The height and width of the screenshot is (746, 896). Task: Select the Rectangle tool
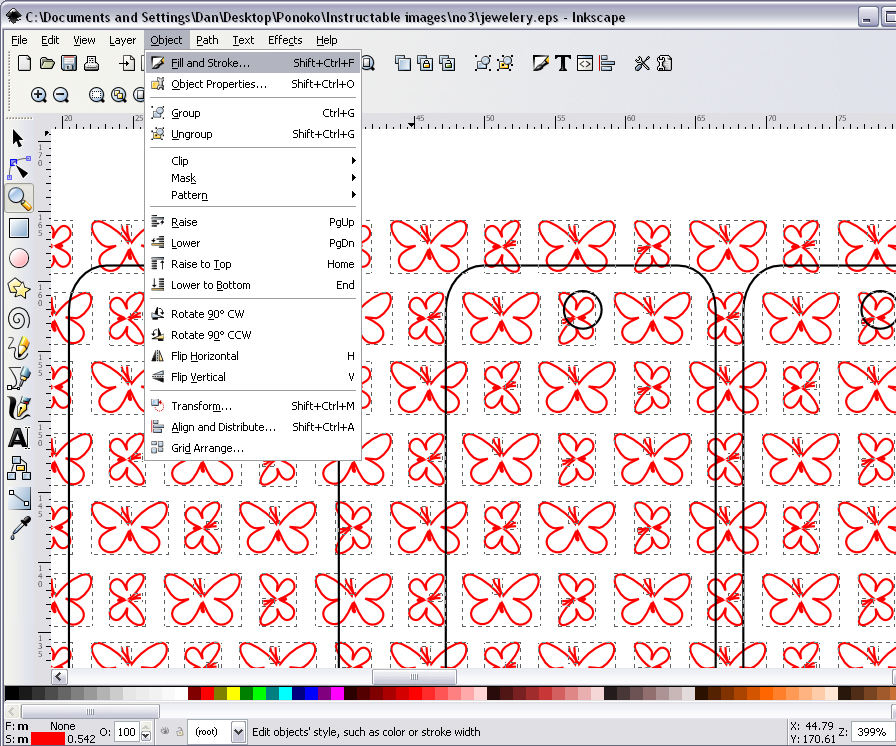(x=19, y=228)
